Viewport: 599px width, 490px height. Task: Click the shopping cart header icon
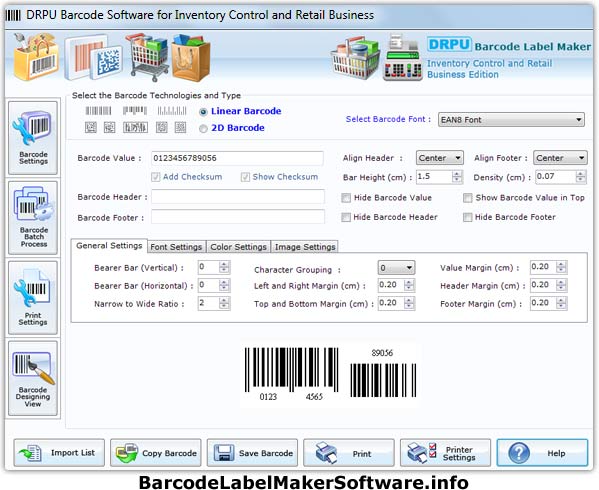coord(147,57)
